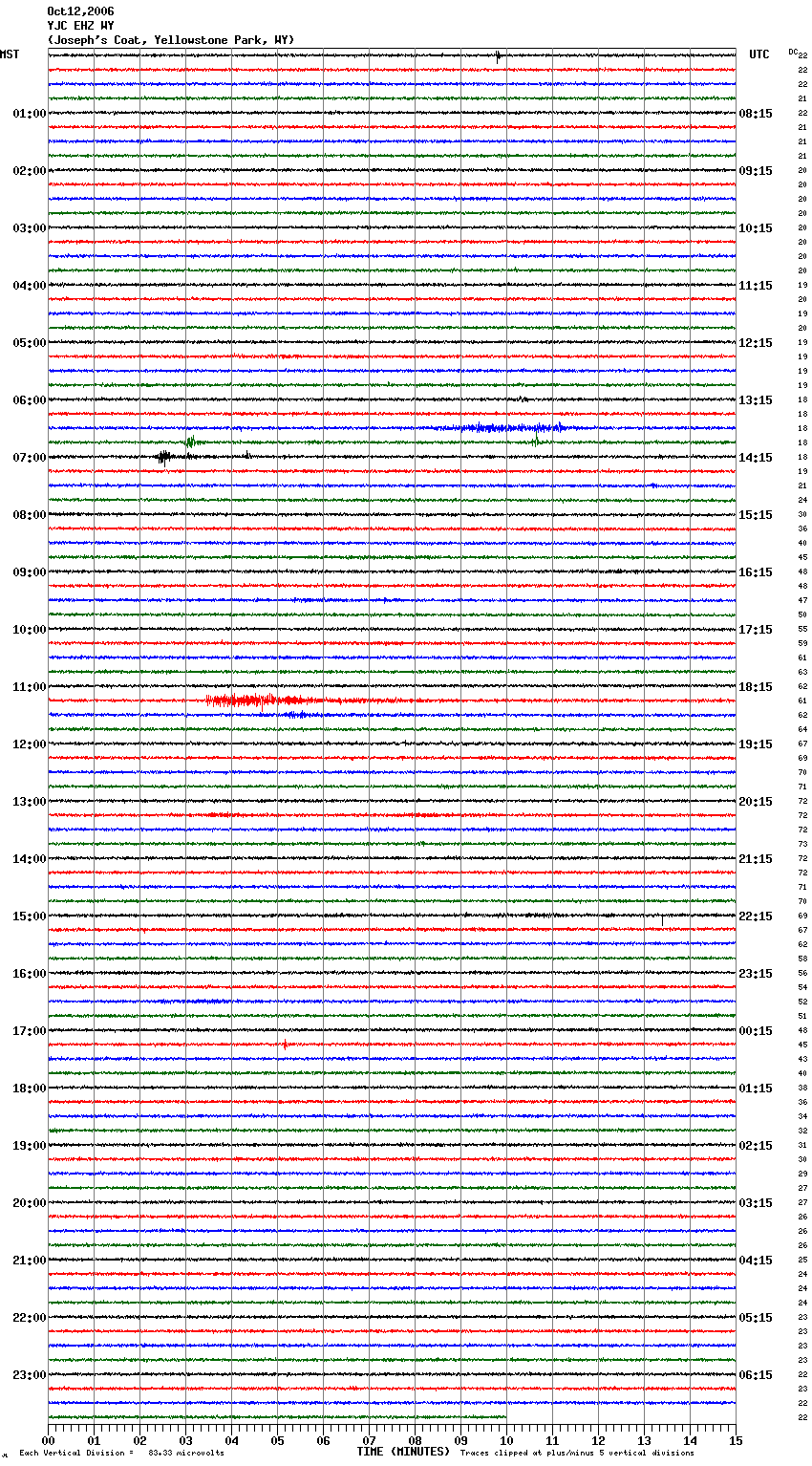This screenshot has height=1466, width=812.
Task: Select the '02:00' MST hour label
Action: point(30,171)
